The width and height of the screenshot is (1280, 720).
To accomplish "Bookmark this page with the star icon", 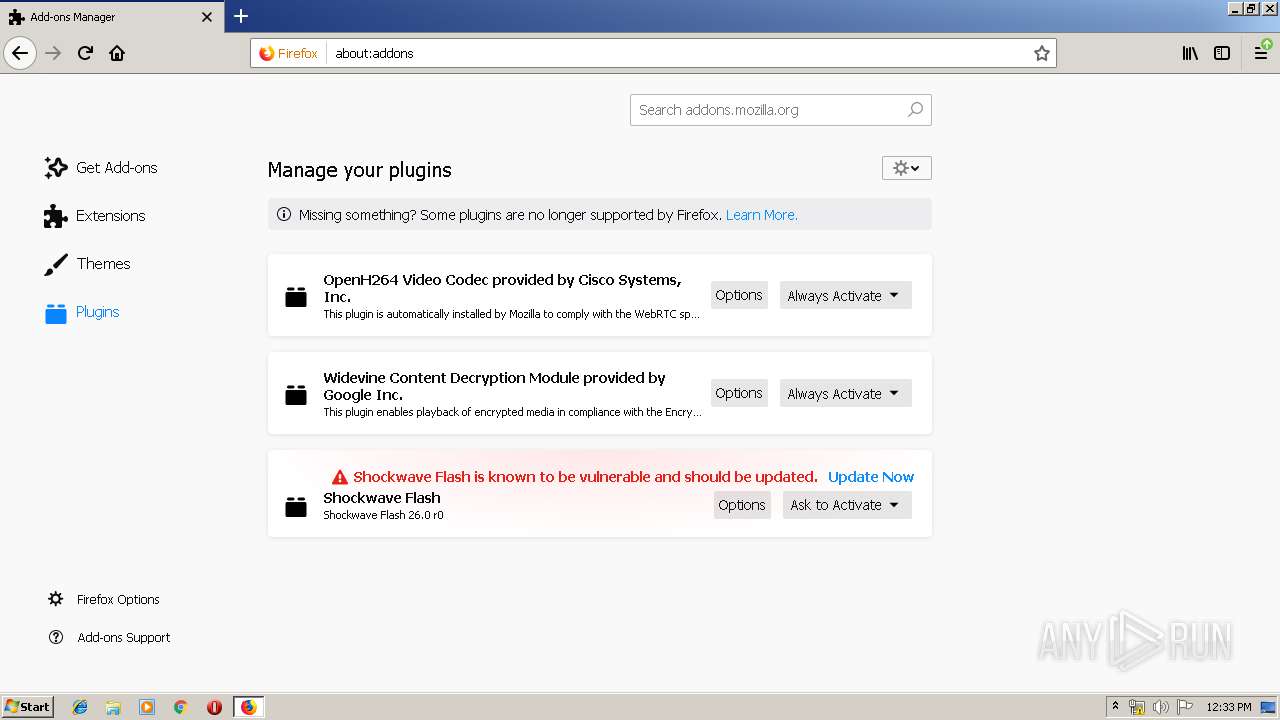I will pyautogui.click(x=1041, y=53).
